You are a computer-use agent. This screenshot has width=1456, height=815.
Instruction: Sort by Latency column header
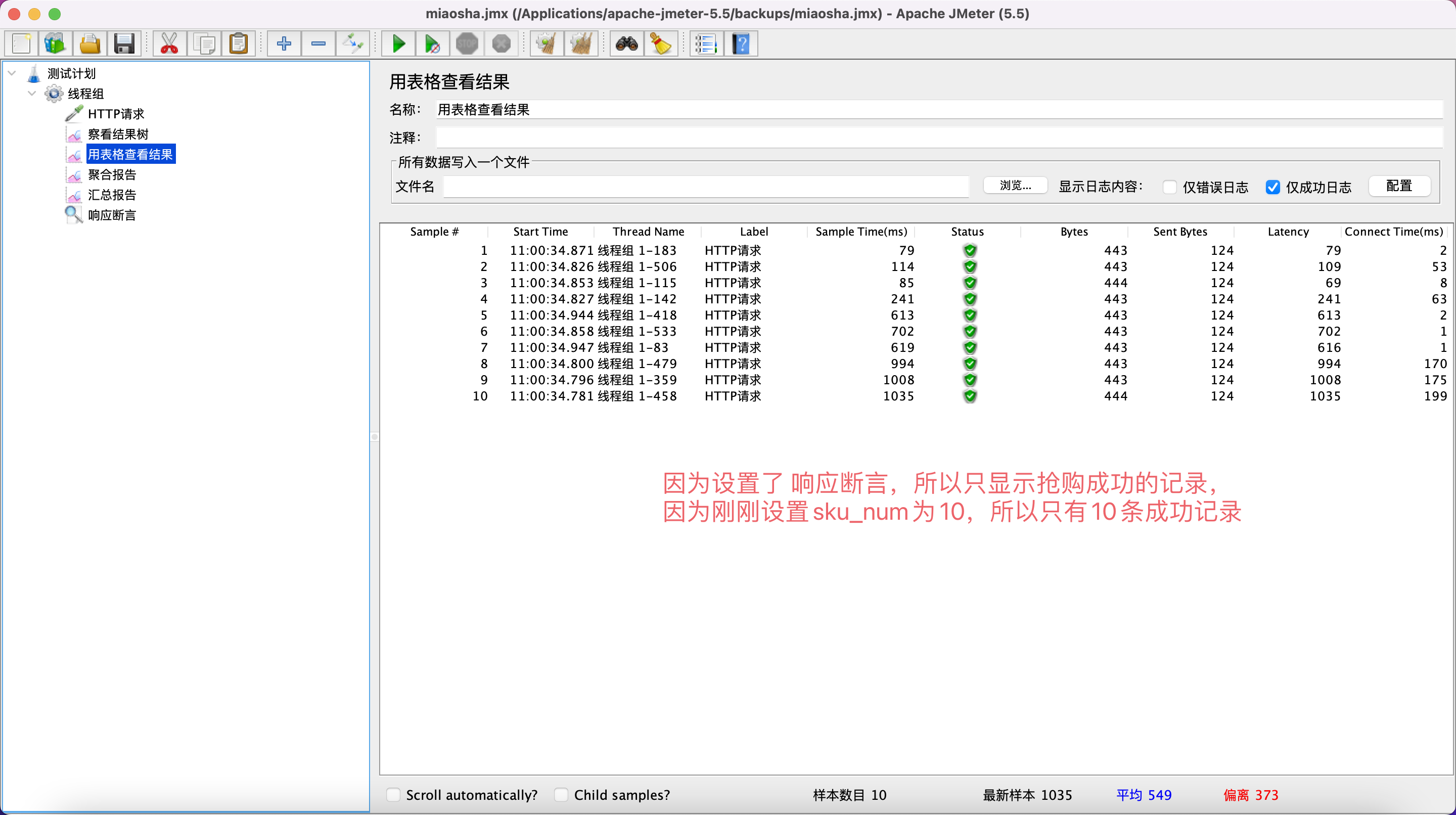(x=1288, y=232)
